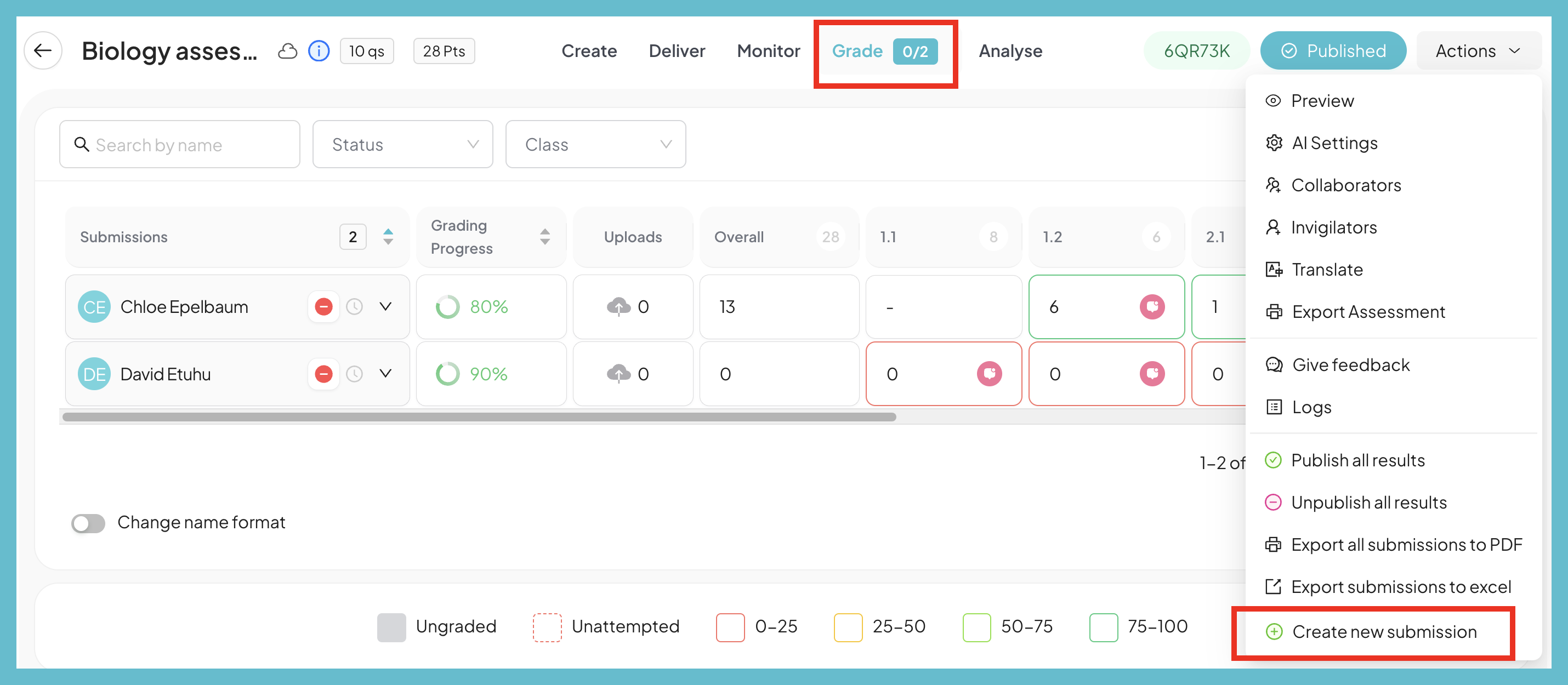Image resolution: width=1568 pixels, height=685 pixels.
Task: Click the cloud sync icon beside the title
Action: (288, 51)
